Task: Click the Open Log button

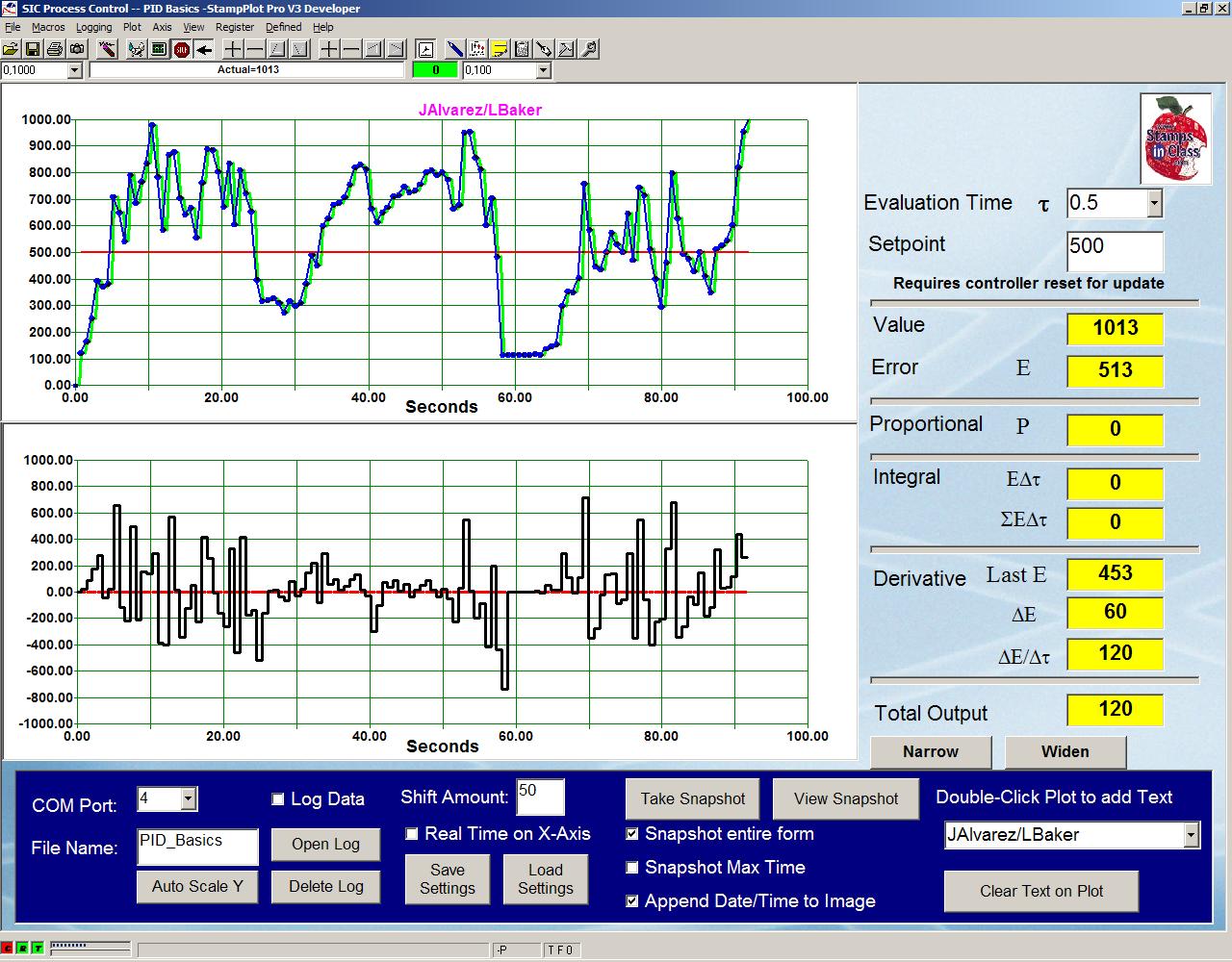Action: tap(325, 844)
